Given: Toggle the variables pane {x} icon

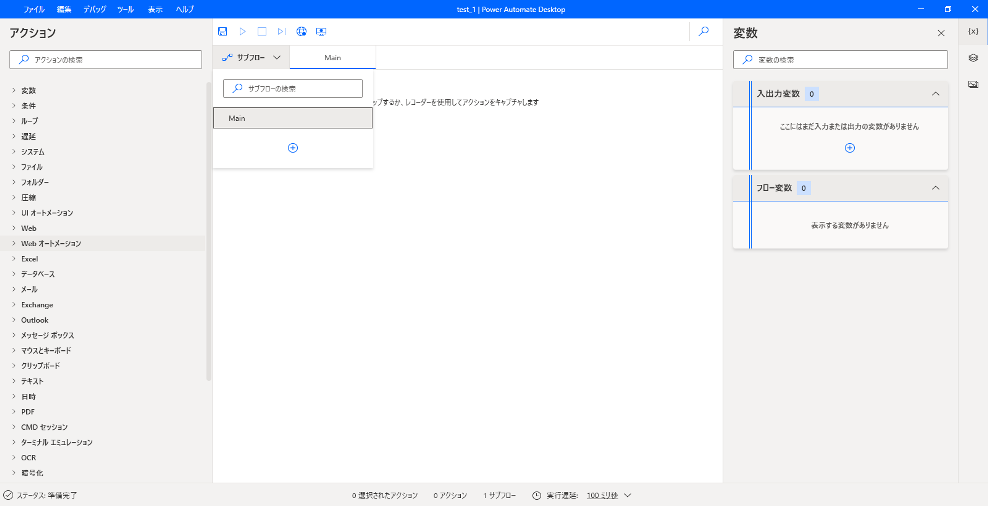Looking at the screenshot, I should coord(973,32).
